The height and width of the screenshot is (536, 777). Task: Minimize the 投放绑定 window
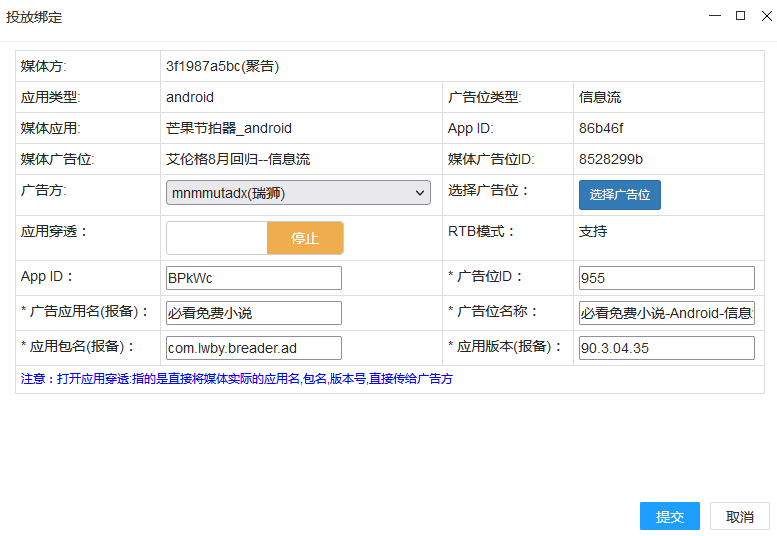(x=715, y=16)
